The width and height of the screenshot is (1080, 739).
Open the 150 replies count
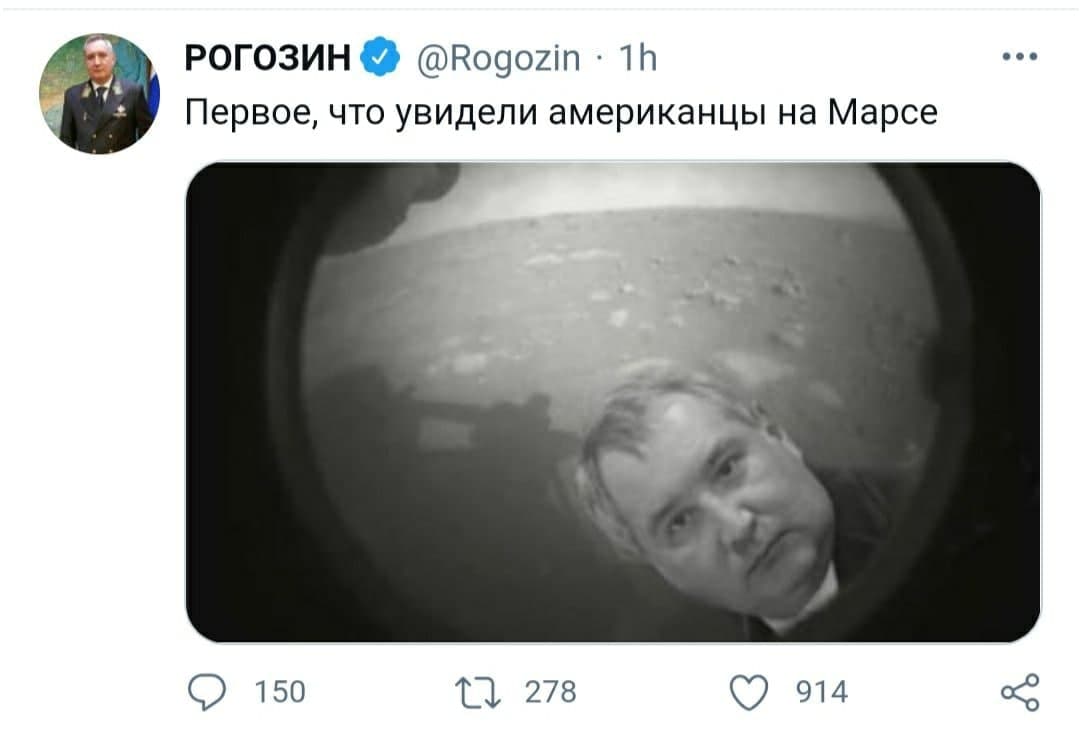280,692
